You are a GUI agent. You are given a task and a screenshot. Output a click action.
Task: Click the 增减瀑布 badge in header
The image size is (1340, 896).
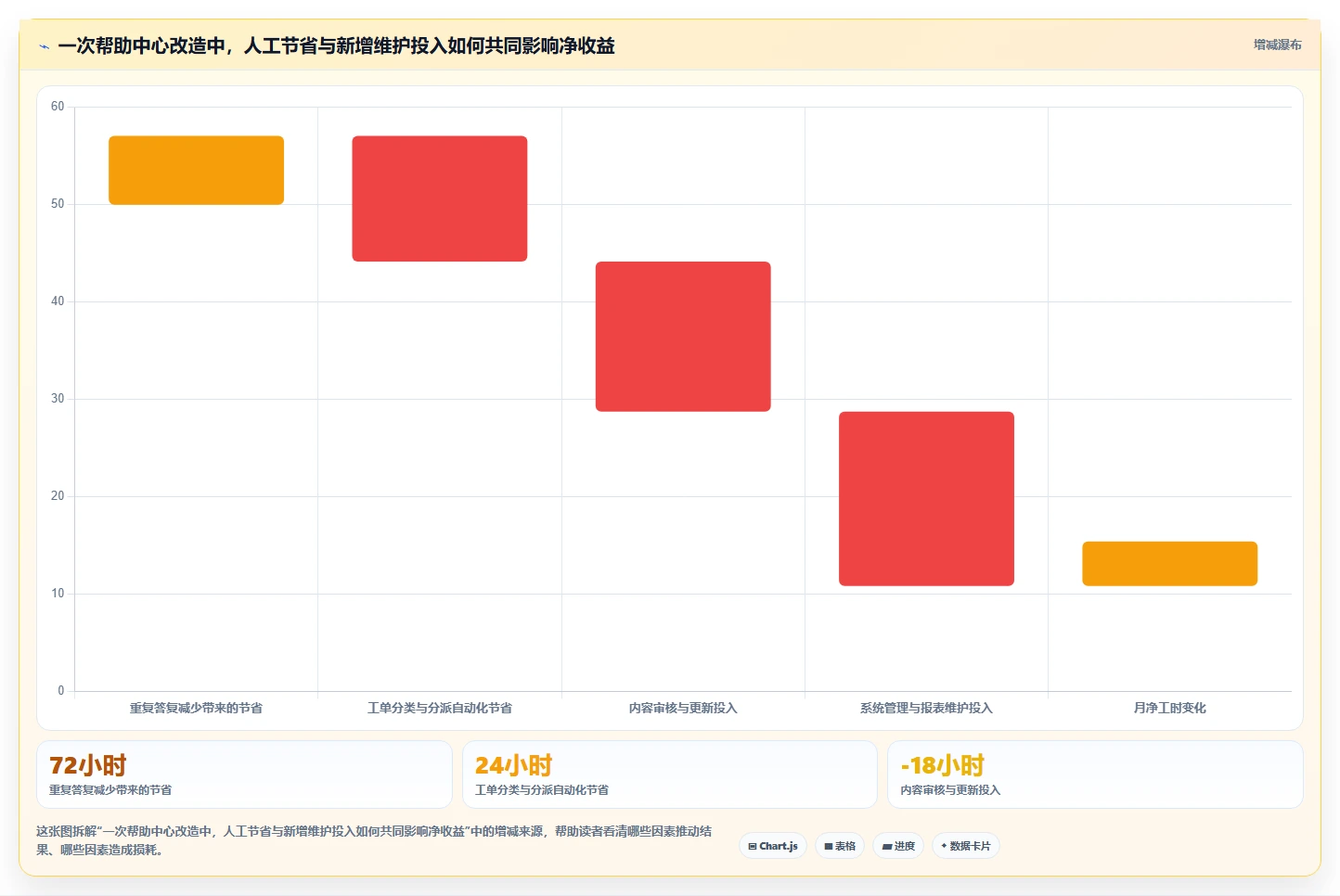coord(1277,45)
